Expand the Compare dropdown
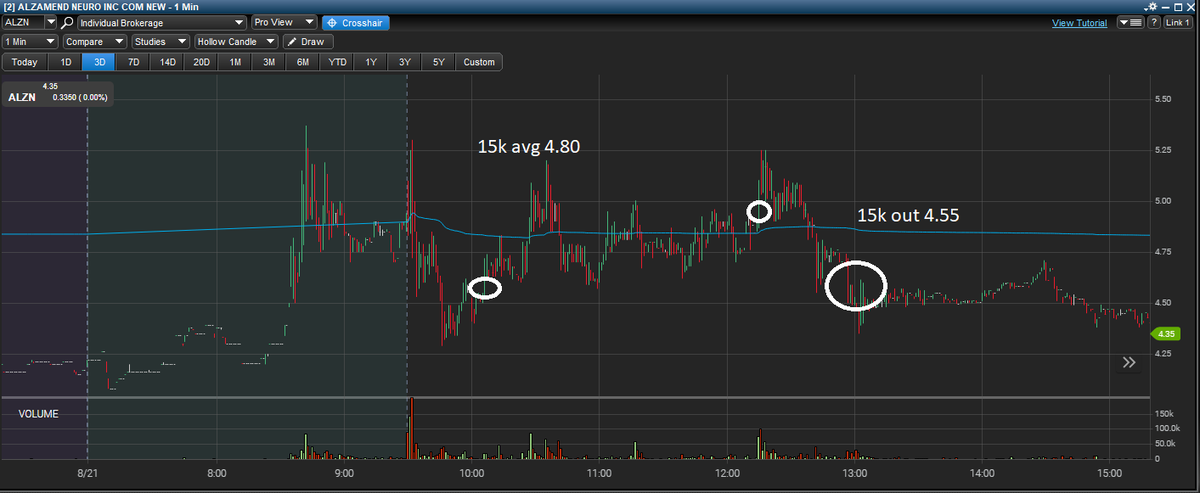The width and height of the screenshot is (1200, 493). pyautogui.click(x=94, y=42)
